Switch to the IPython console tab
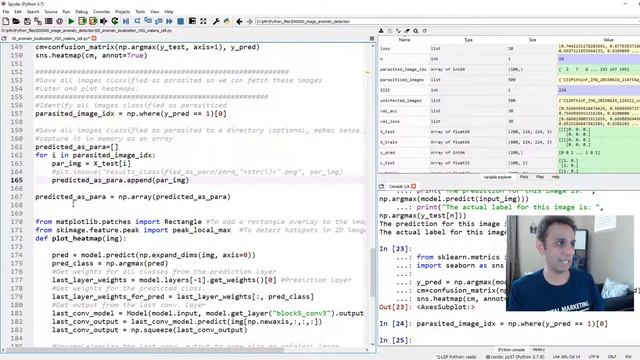The image size is (640, 360). point(511,350)
